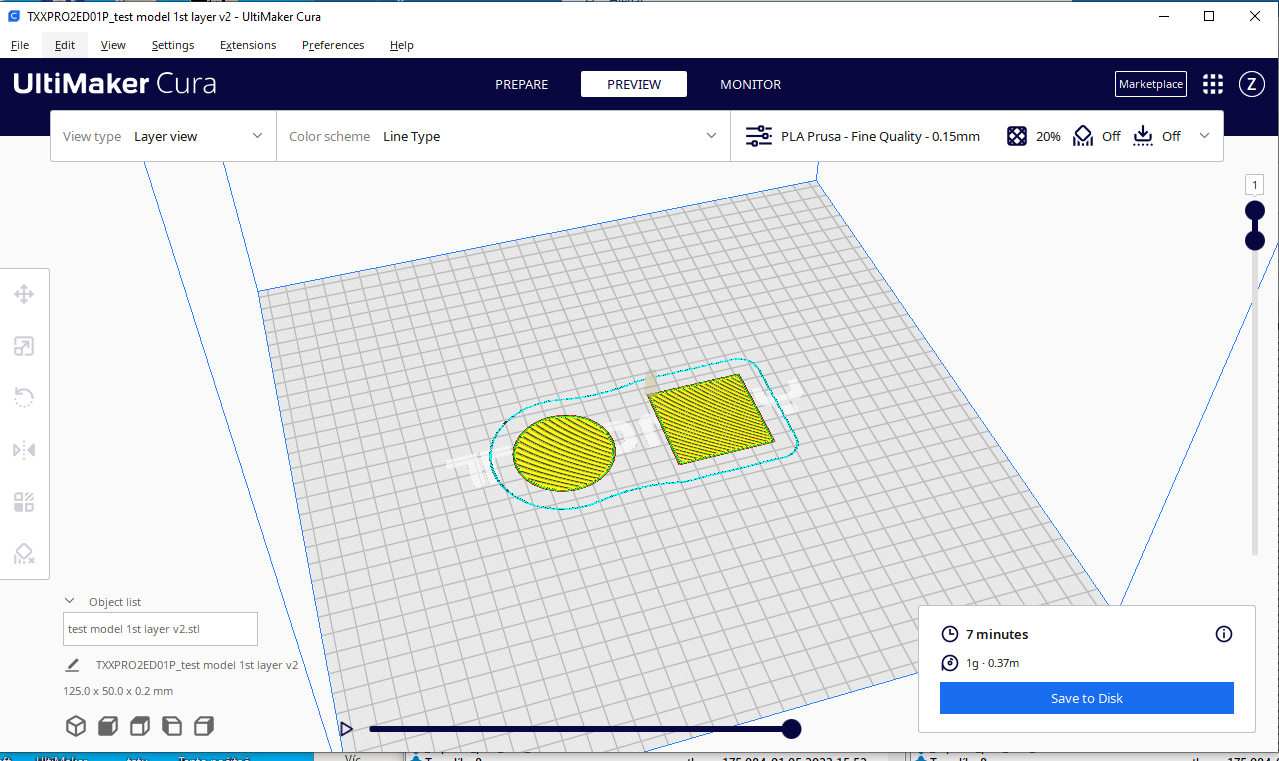Viewport: 1279px width, 761px height.
Task: Open the account avatar Z icon
Action: coord(1251,84)
